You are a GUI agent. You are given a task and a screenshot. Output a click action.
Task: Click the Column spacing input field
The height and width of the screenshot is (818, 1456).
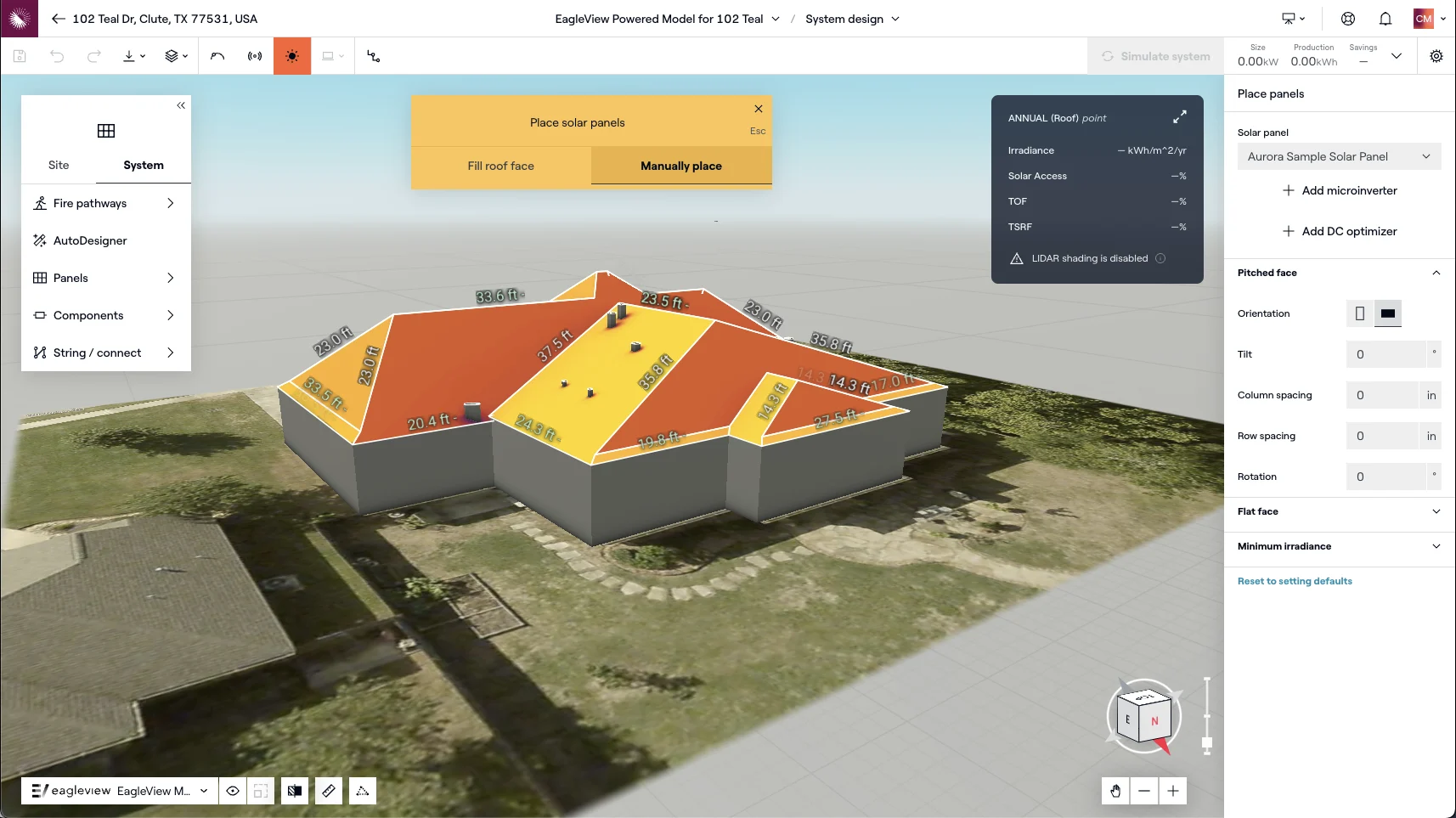pos(1383,395)
